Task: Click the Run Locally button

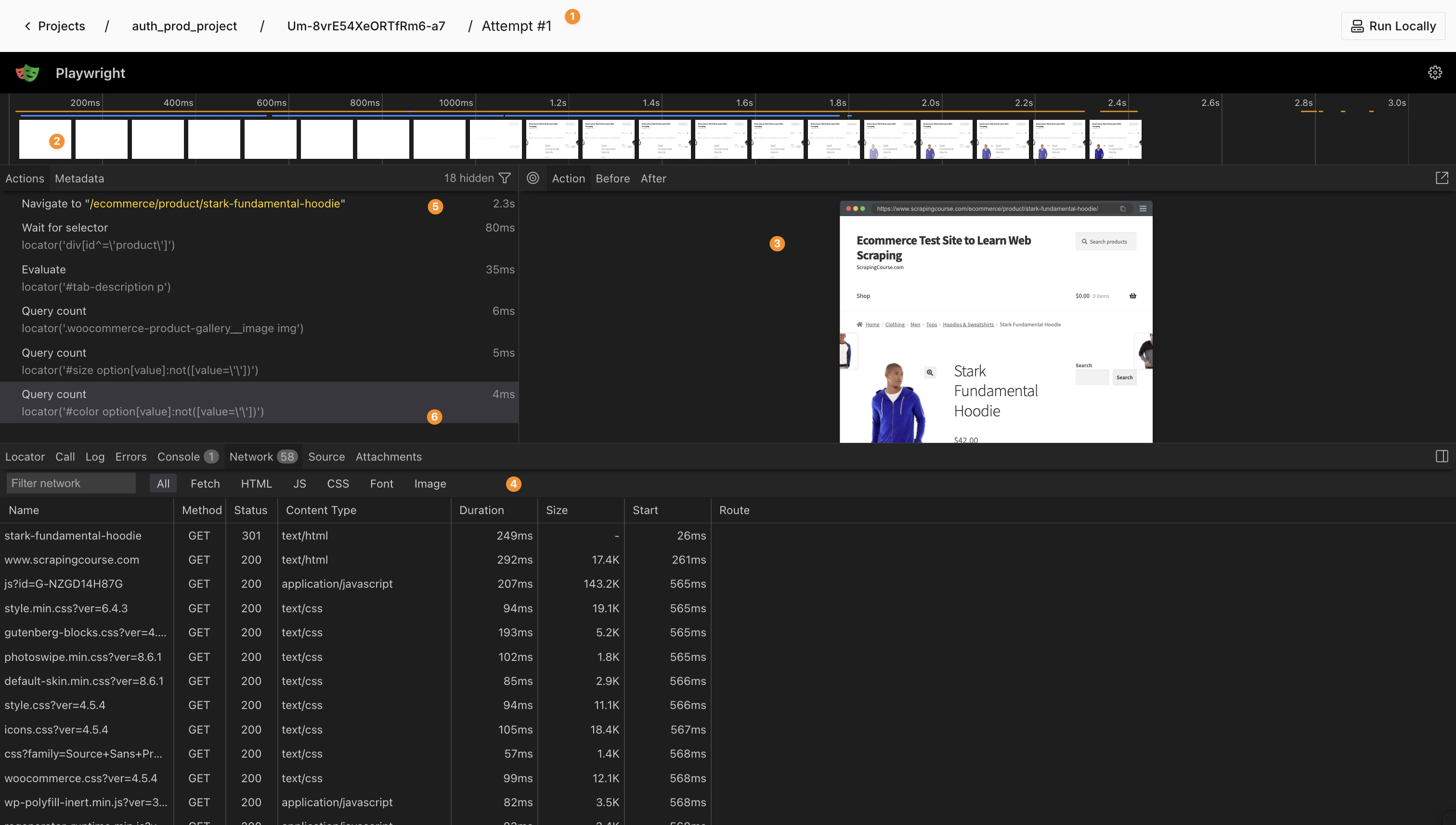Action: point(1392,26)
